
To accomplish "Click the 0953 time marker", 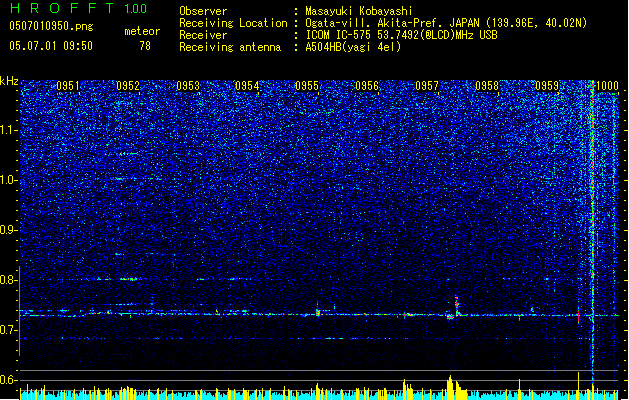I will (x=188, y=86).
